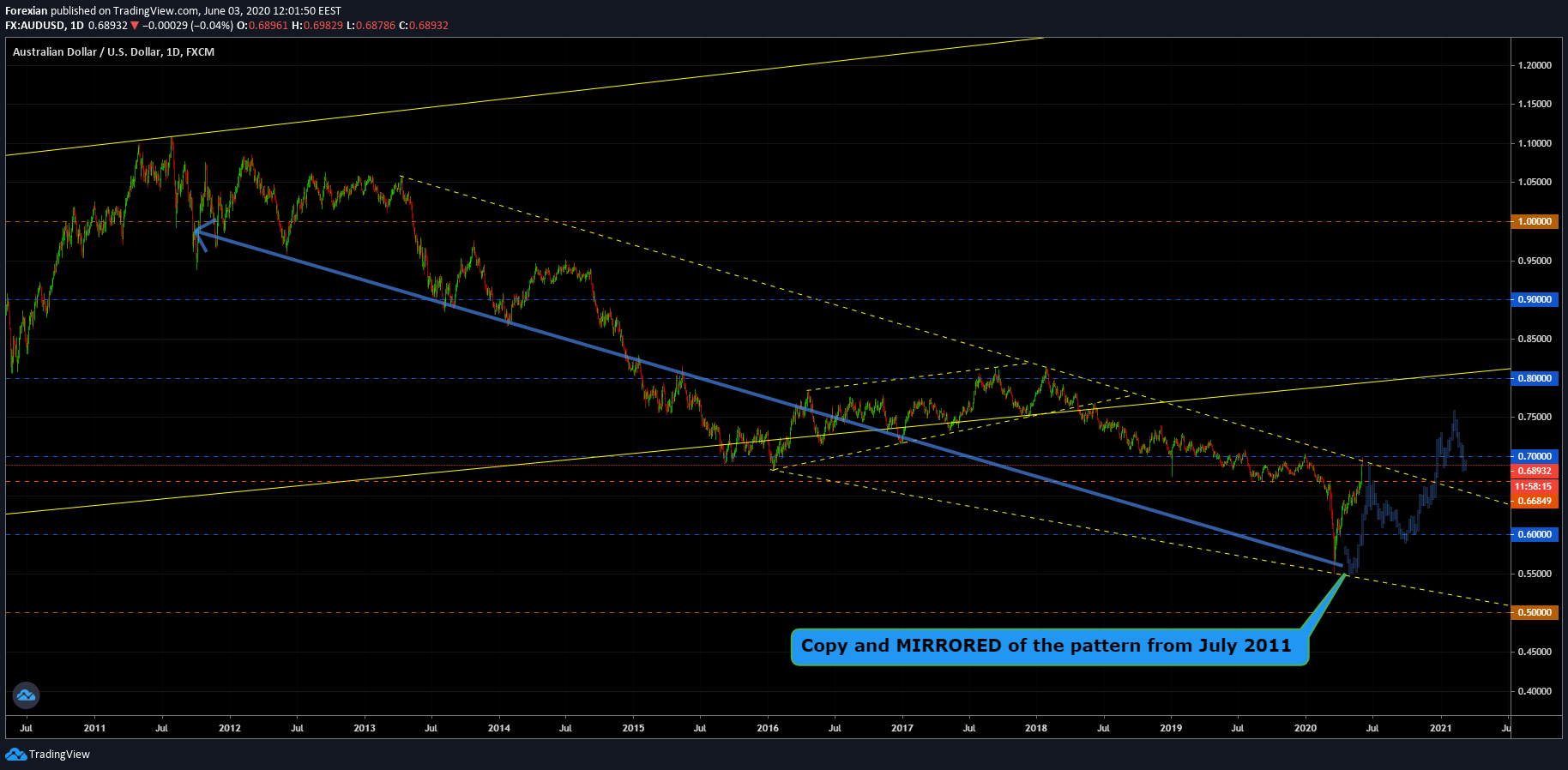Click the 0.75000 price axis value
The width and height of the screenshot is (1568, 770).
pyautogui.click(x=1535, y=417)
